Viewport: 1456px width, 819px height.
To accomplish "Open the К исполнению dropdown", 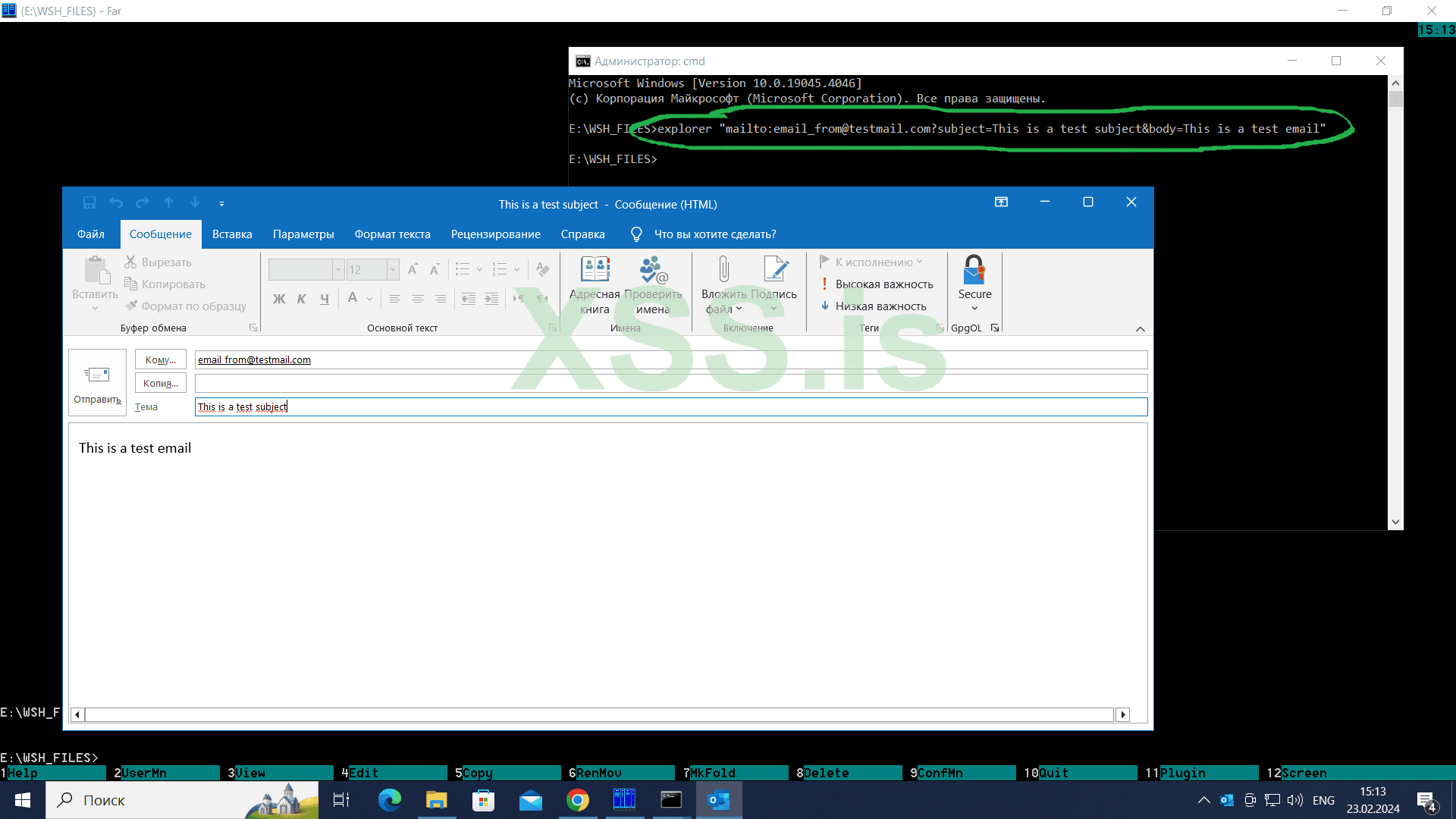I will 874,261.
